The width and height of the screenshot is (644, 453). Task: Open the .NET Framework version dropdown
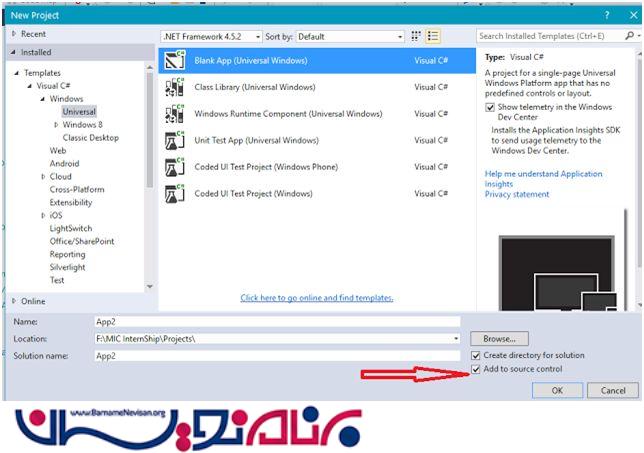coord(211,37)
